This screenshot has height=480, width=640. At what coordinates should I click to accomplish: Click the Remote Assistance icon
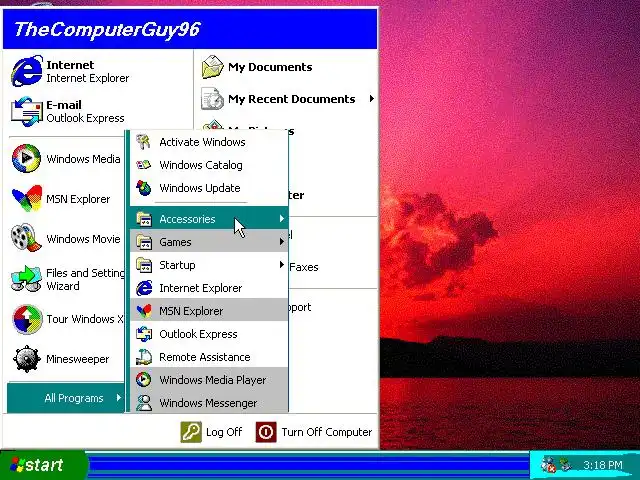click(144, 357)
